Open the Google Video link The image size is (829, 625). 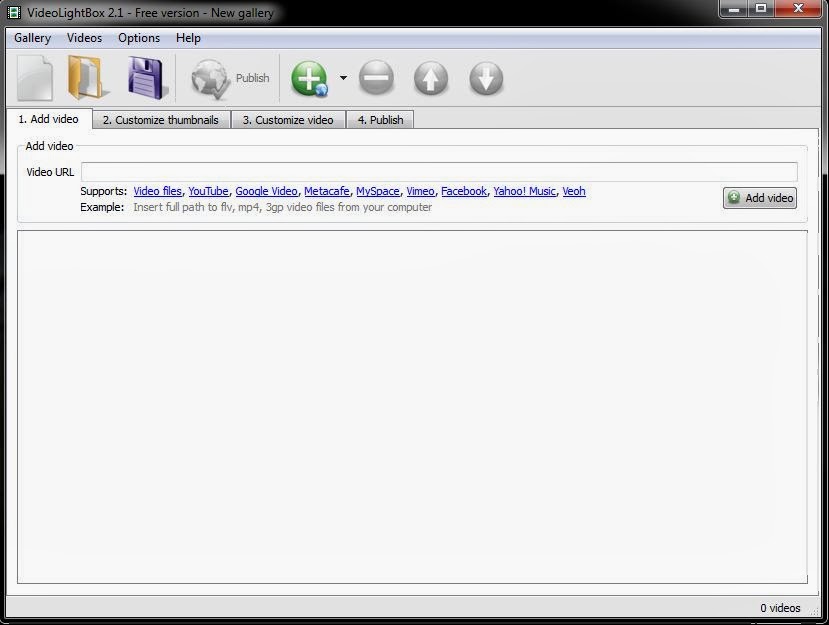tap(266, 191)
